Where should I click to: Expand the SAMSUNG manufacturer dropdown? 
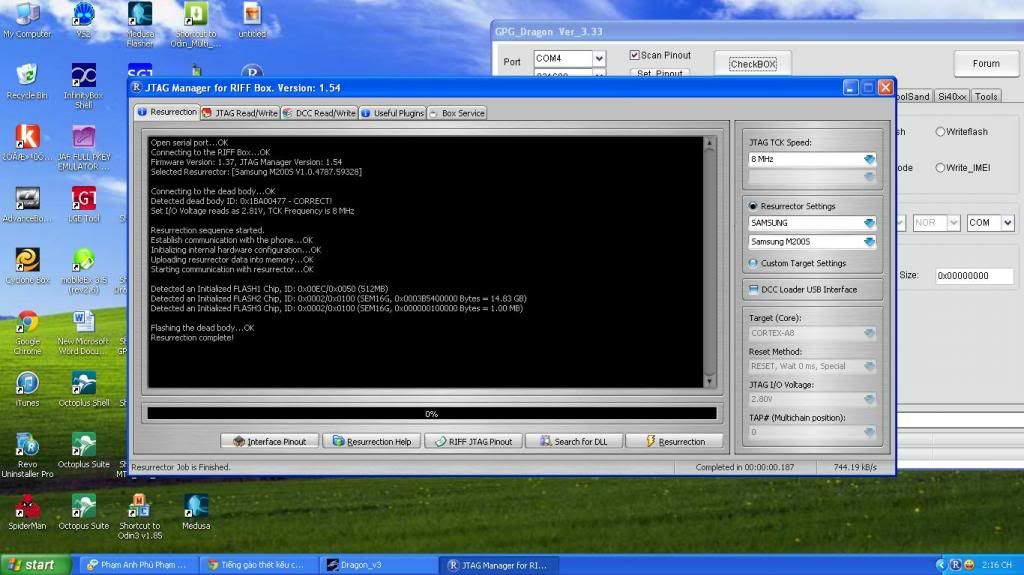869,223
